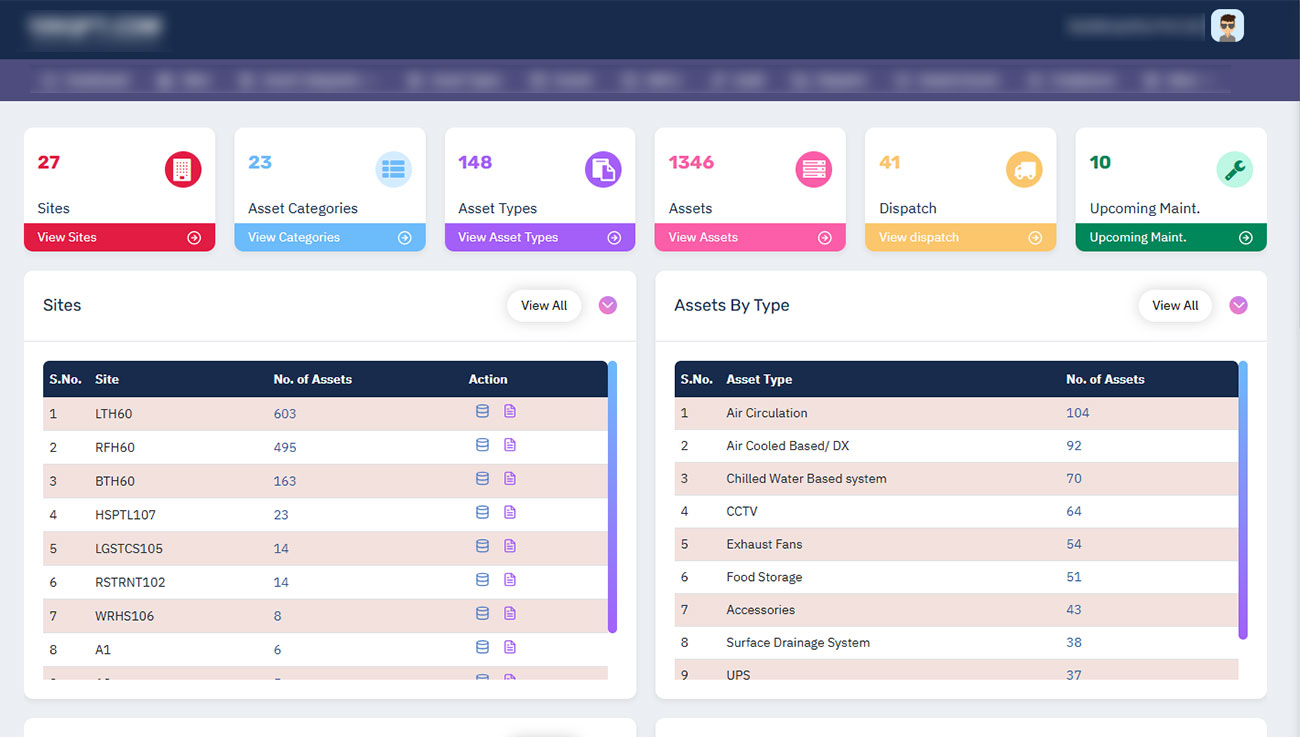Open the user profile avatar
Image resolution: width=1300 pixels, height=737 pixels.
1227,26
